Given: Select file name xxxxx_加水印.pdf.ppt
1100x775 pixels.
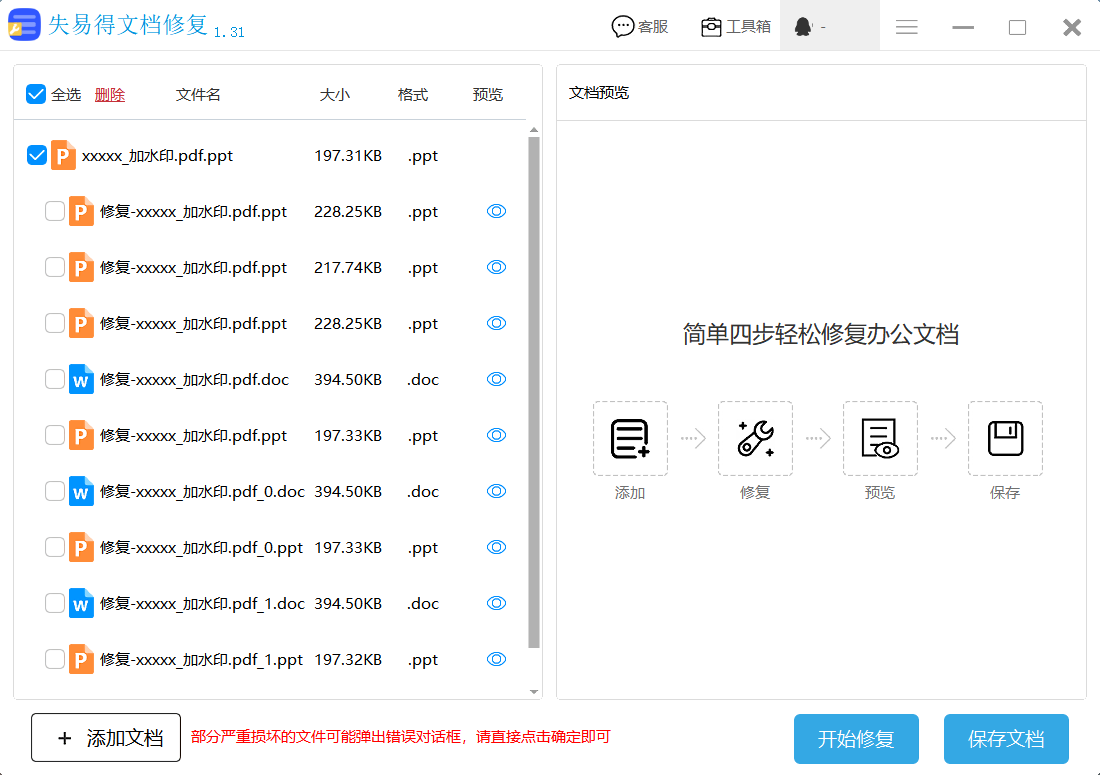Looking at the screenshot, I should coord(157,156).
